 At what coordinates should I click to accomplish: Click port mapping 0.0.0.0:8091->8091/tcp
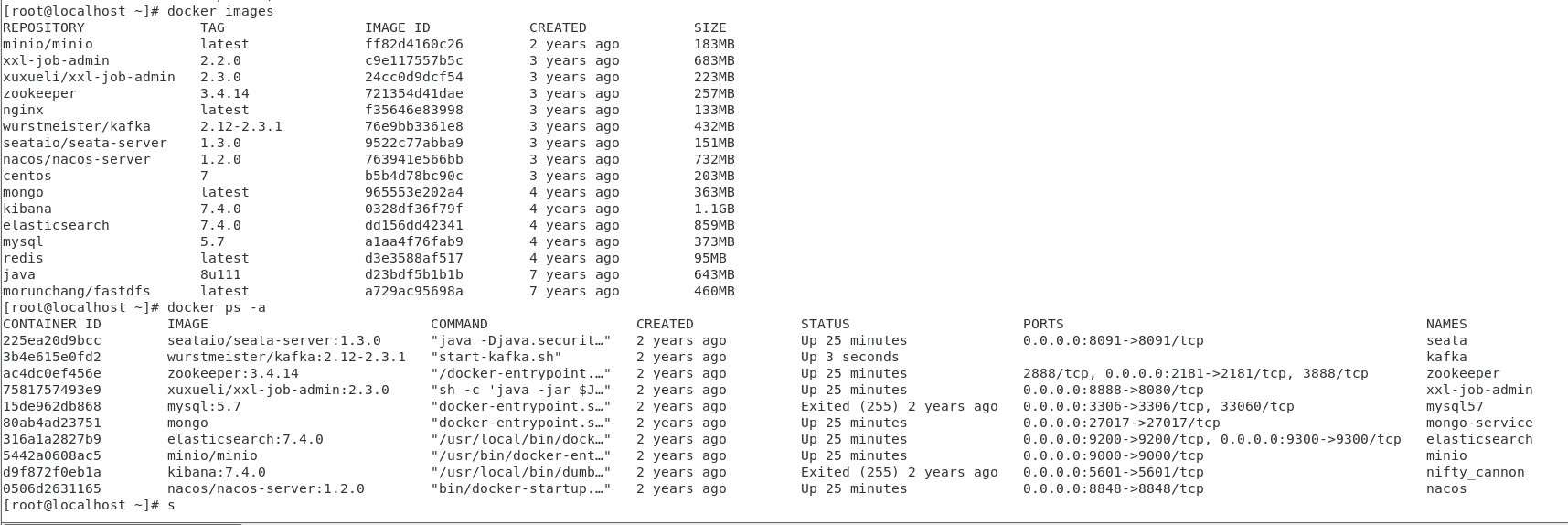coord(1114,340)
